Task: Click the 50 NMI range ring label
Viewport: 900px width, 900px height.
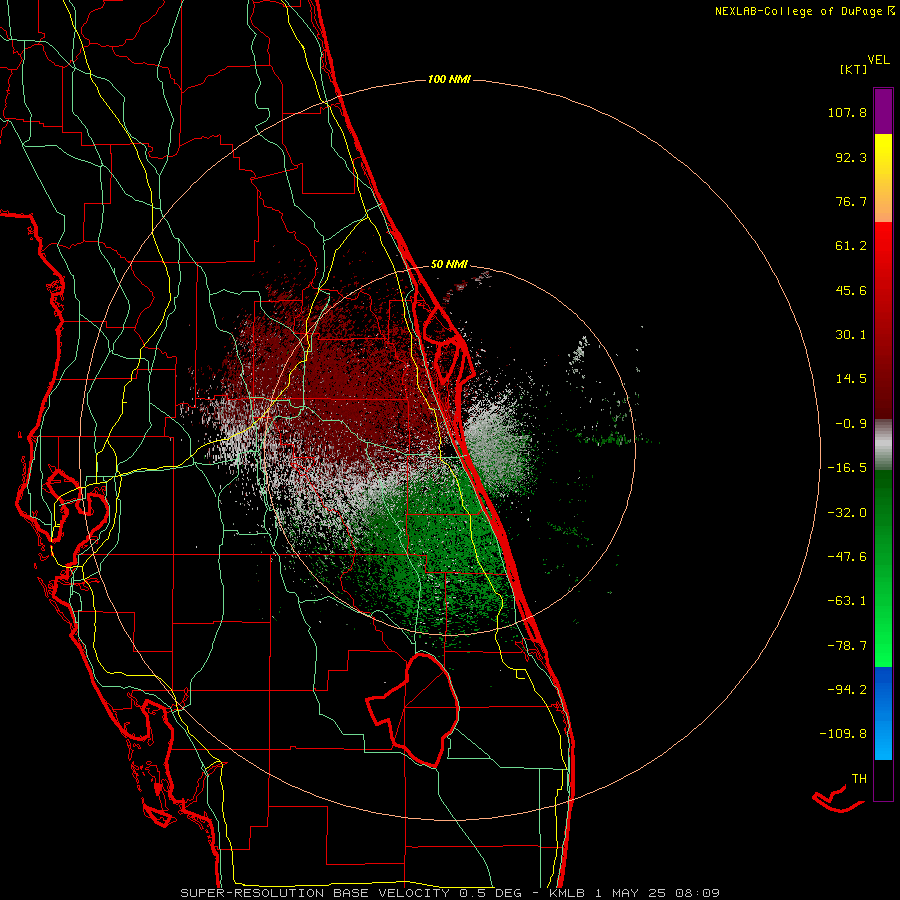Action: click(449, 264)
